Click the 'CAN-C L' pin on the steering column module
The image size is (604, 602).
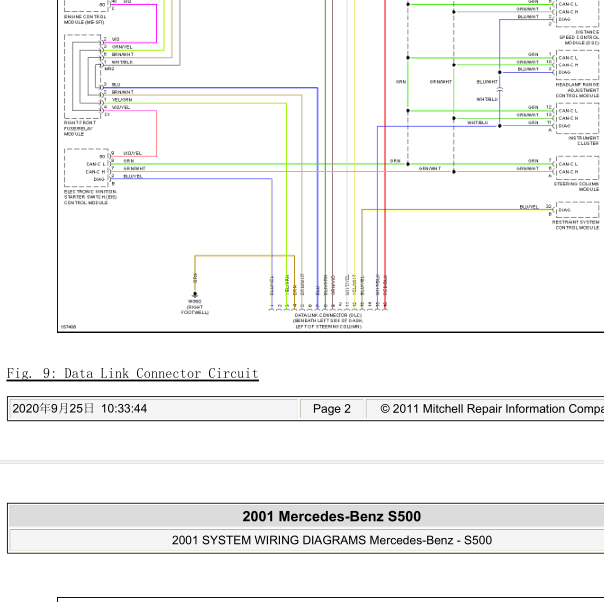click(568, 164)
